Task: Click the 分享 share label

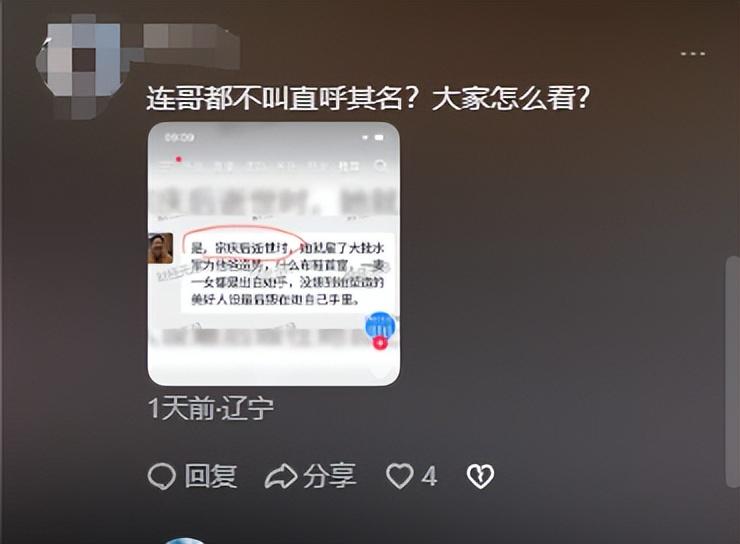Action: tap(329, 476)
